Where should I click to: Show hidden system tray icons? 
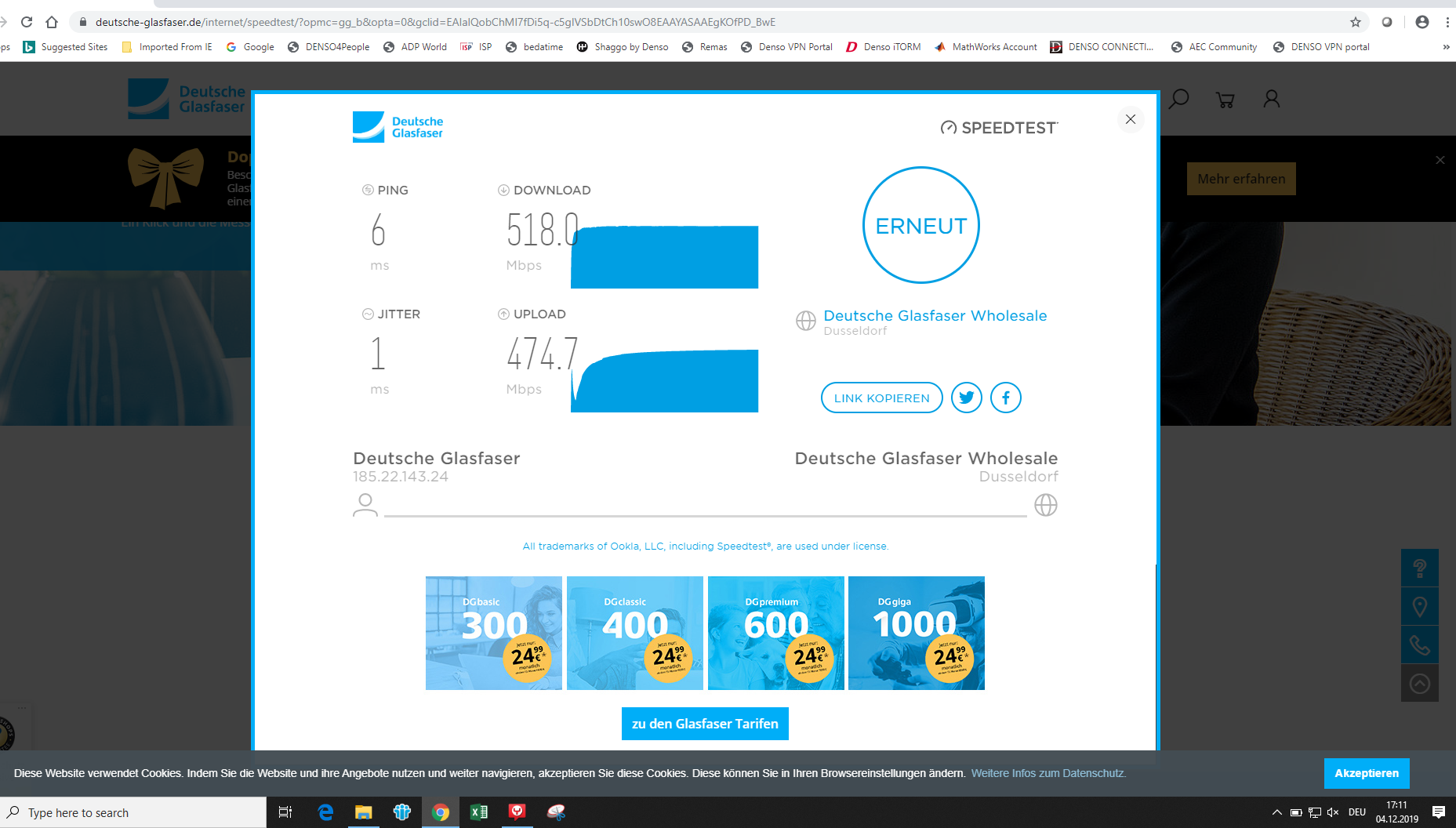[1276, 812]
